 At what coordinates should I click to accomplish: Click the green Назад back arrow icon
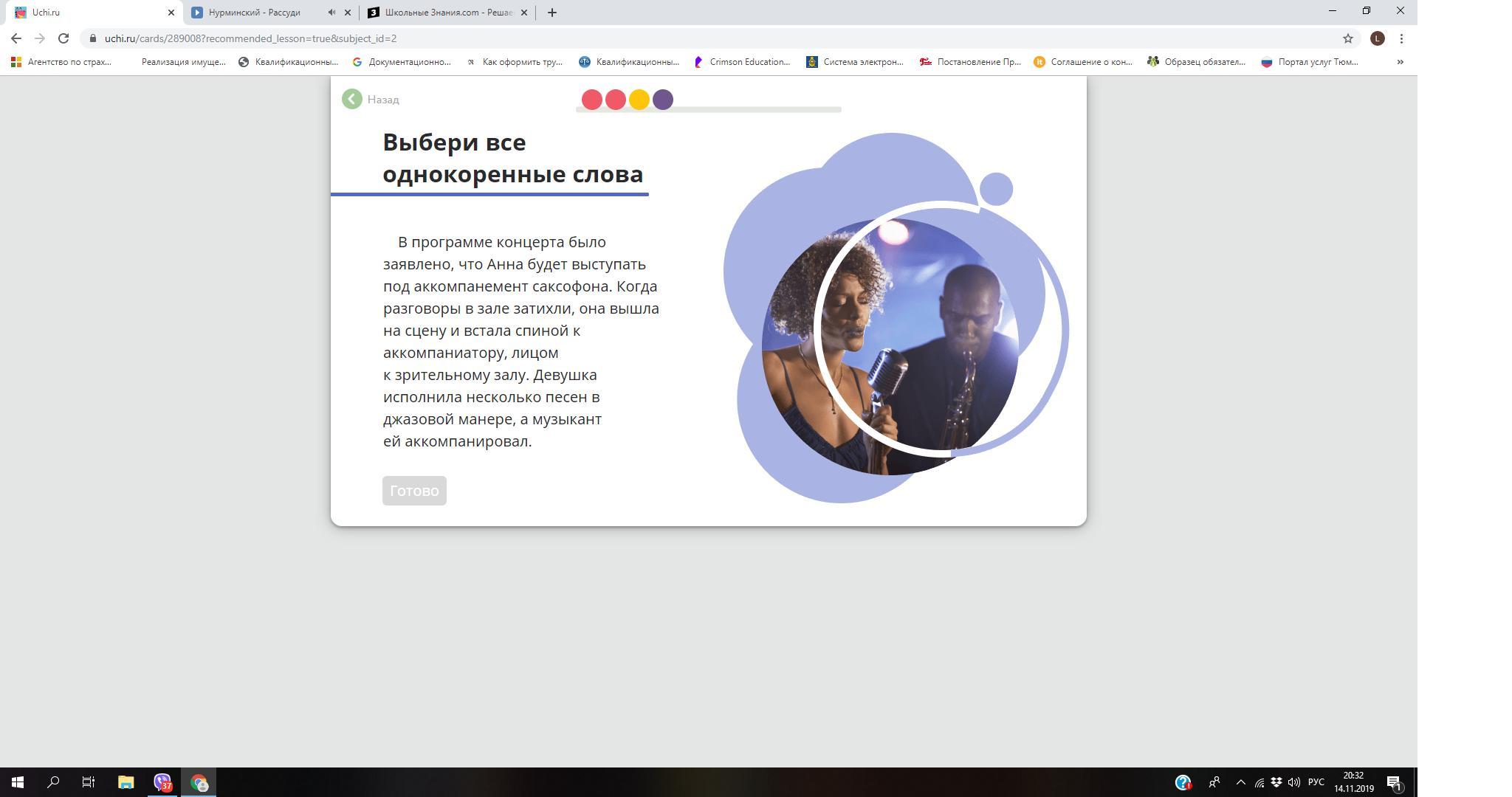click(352, 99)
